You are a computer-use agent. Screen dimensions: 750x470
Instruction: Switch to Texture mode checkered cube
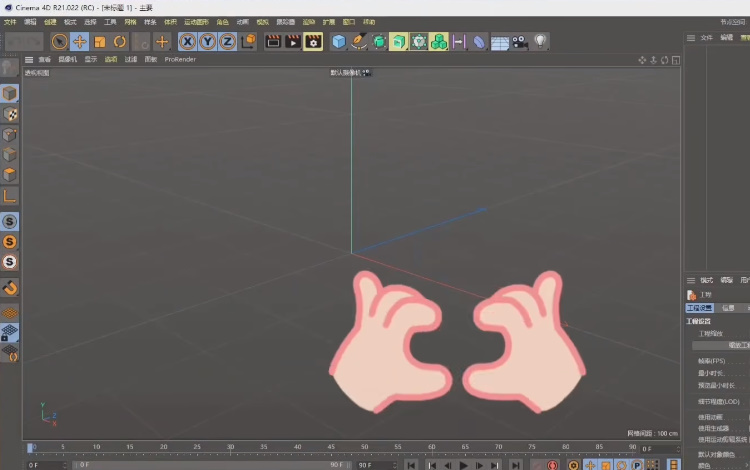tap(10, 114)
